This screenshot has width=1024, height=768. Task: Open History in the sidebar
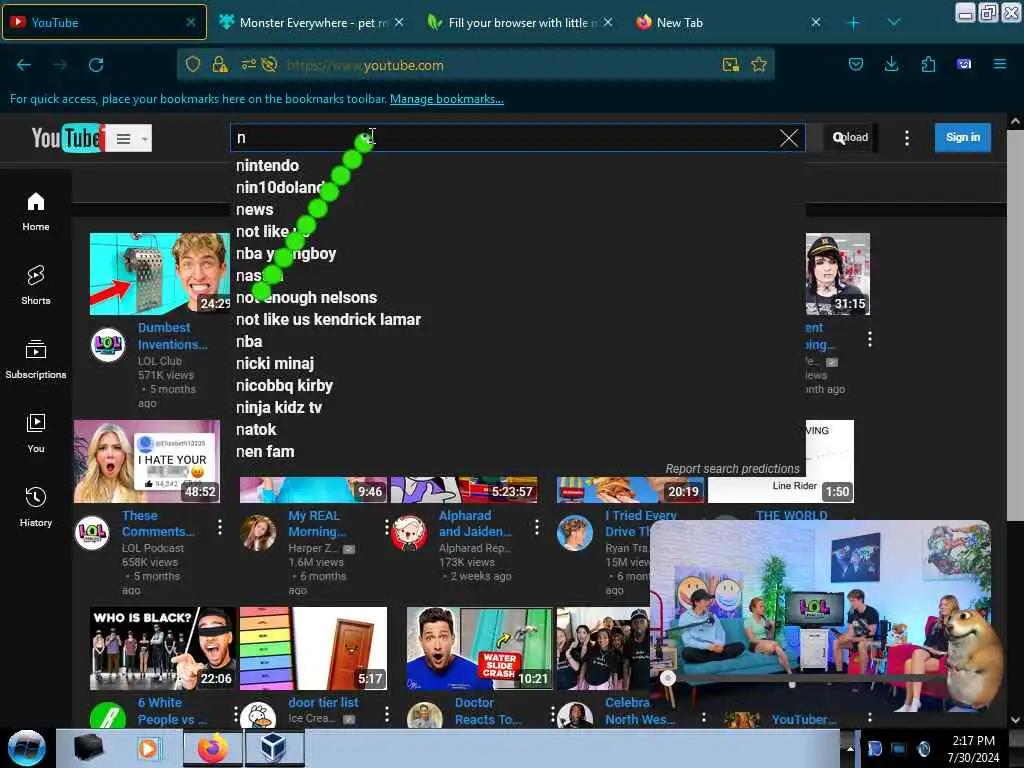36,507
